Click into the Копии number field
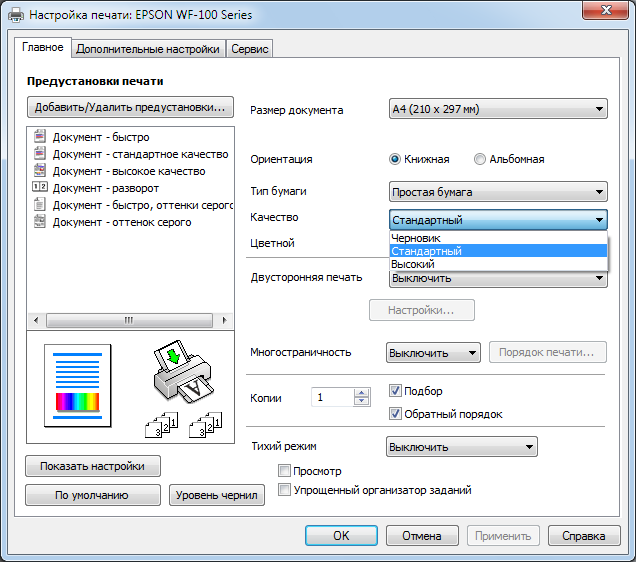Image resolution: width=636 pixels, height=562 pixels. [333, 397]
